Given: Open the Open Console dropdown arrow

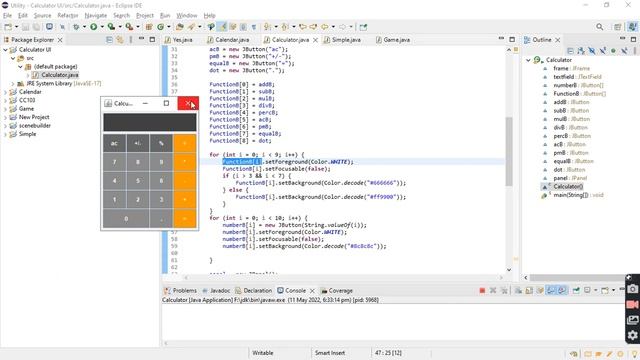Looking at the screenshot, I should pos(613,291).
